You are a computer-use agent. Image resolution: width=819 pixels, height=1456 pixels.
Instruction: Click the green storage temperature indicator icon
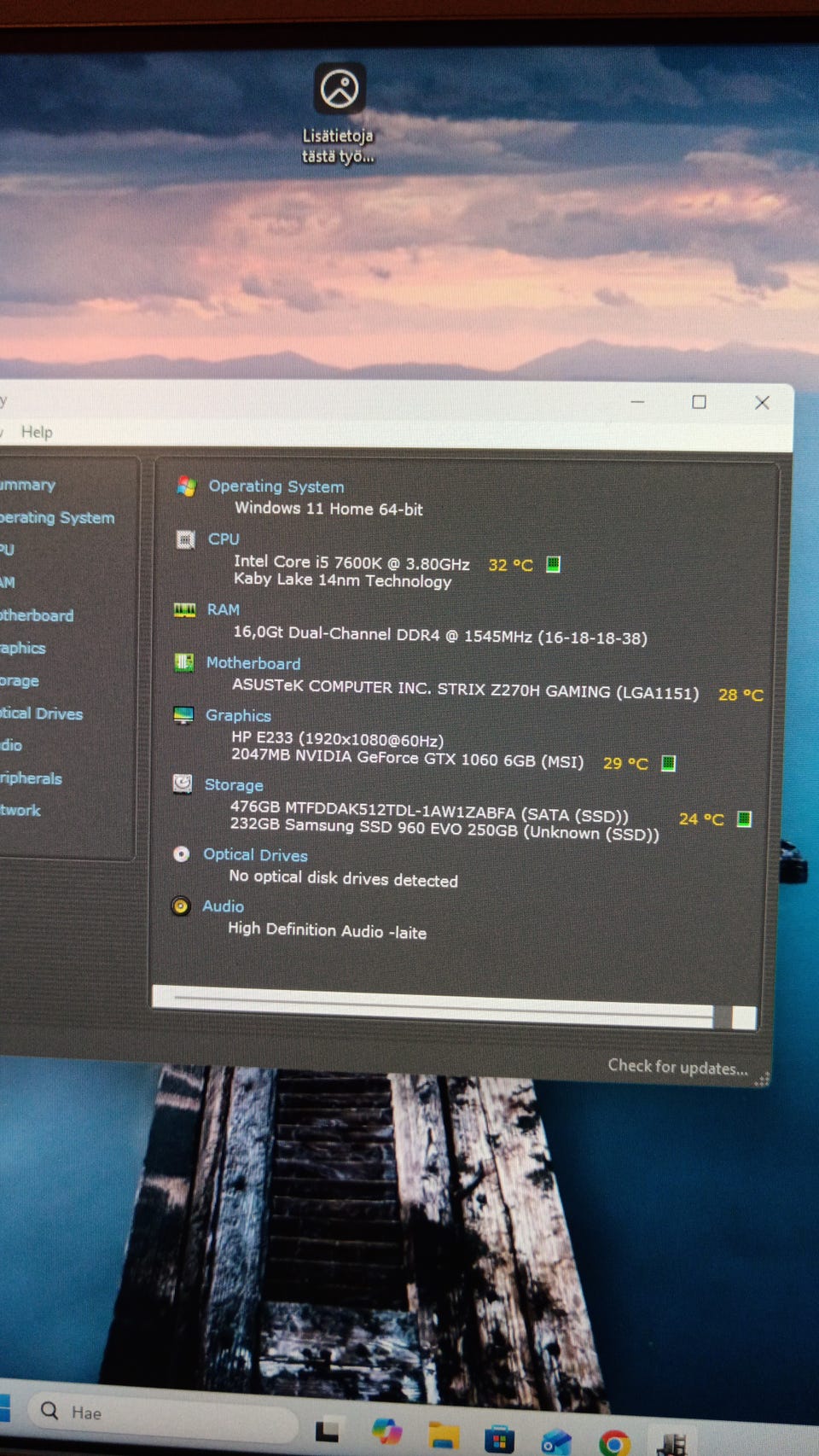click(744, 819)
